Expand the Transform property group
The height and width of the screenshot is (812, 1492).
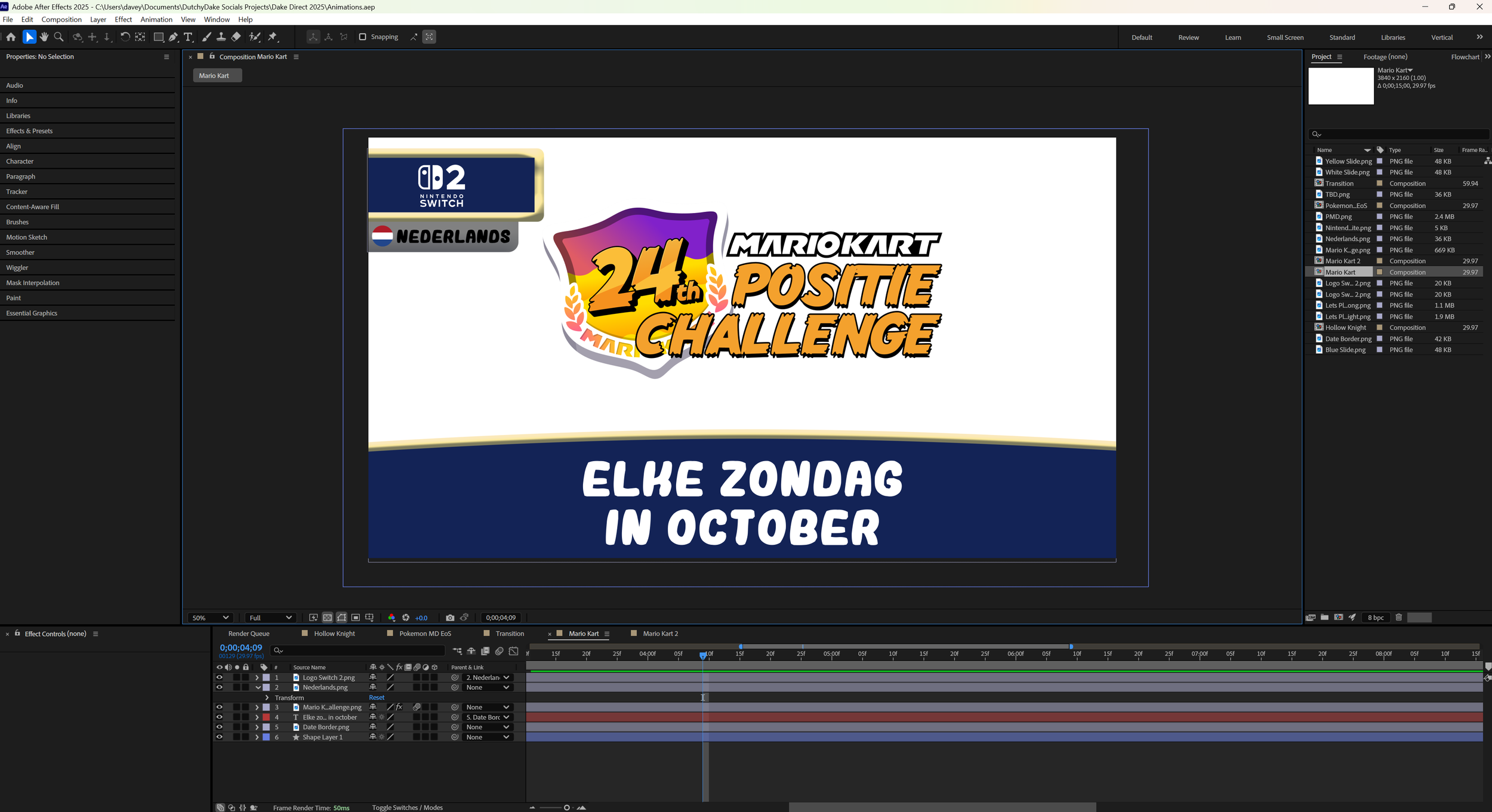tap(267, 697)
